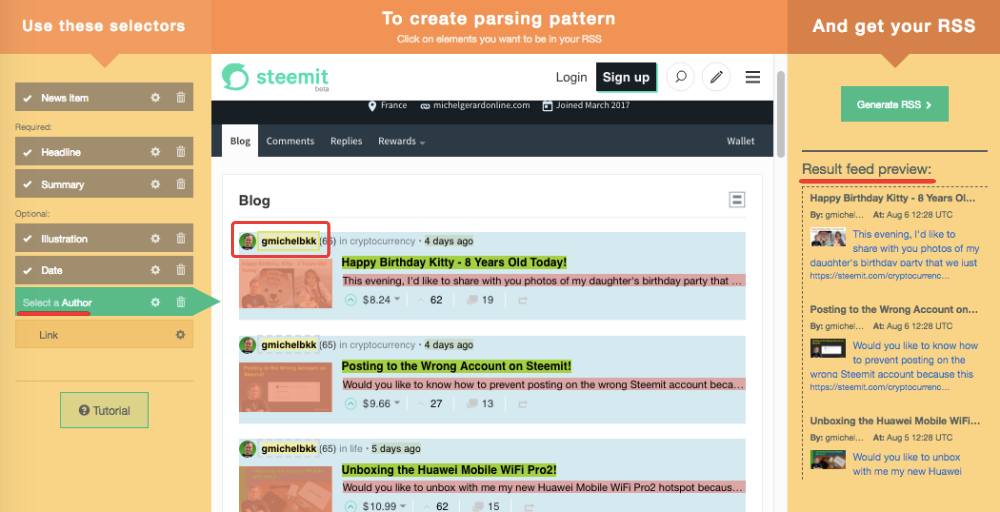Delete the News item selector
The image size is (1000, 512).
tap(180, 98)
